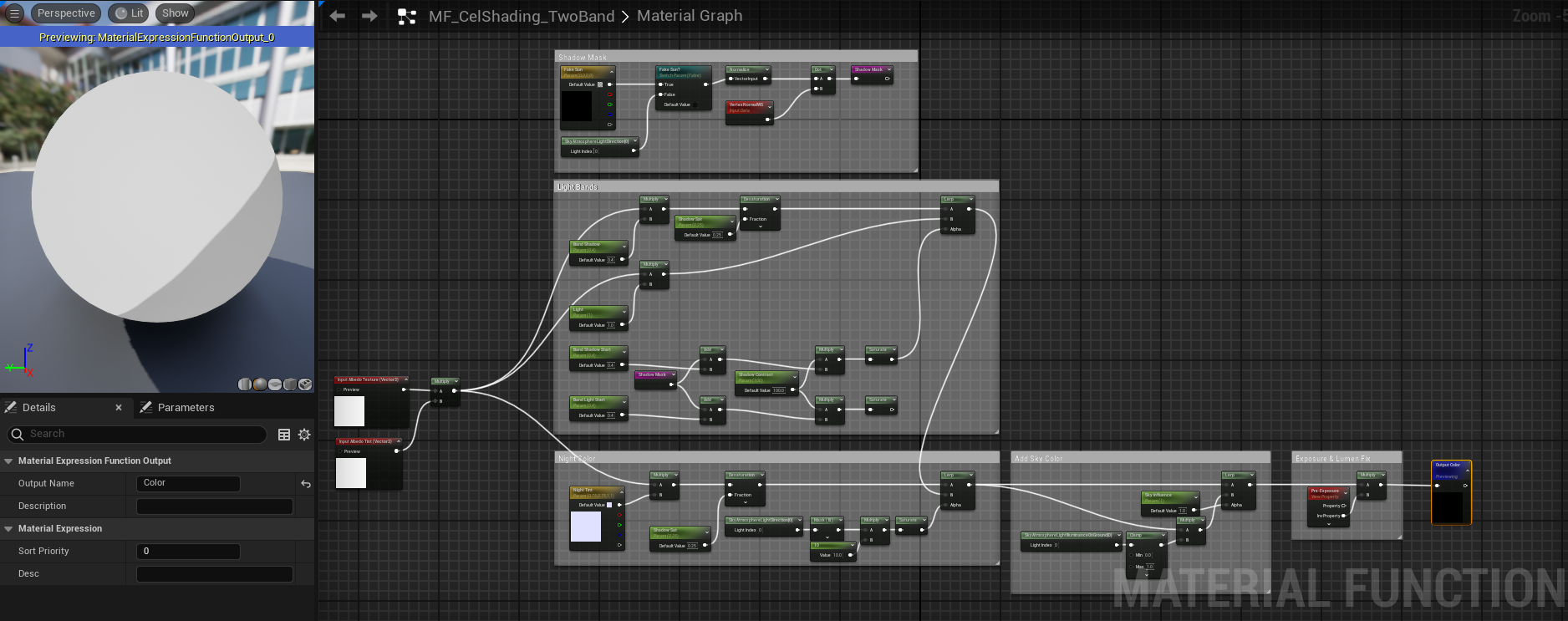Toggle Fake Sun? switch Default Value checkbox
This screenshot has width=1568, height=621.
695,104
